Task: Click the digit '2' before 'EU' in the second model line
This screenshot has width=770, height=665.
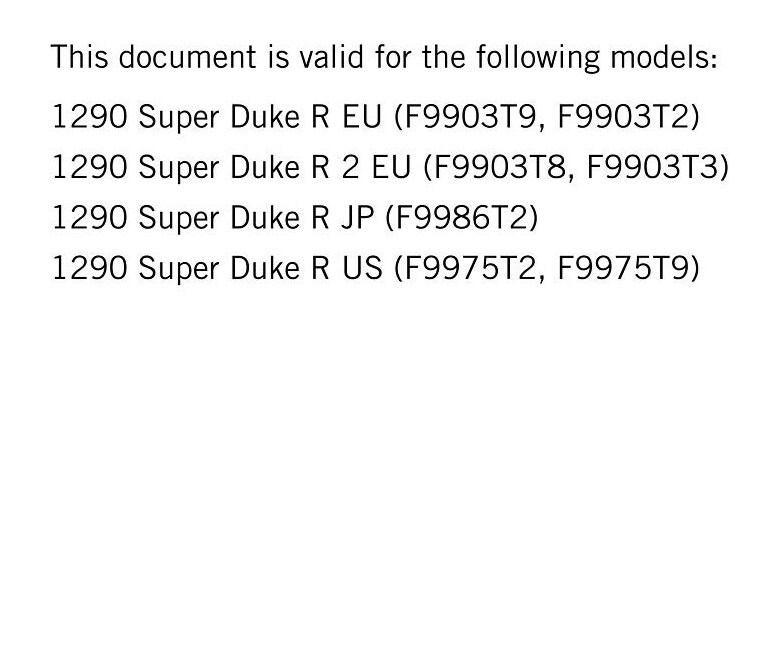Action: point(350,166)
